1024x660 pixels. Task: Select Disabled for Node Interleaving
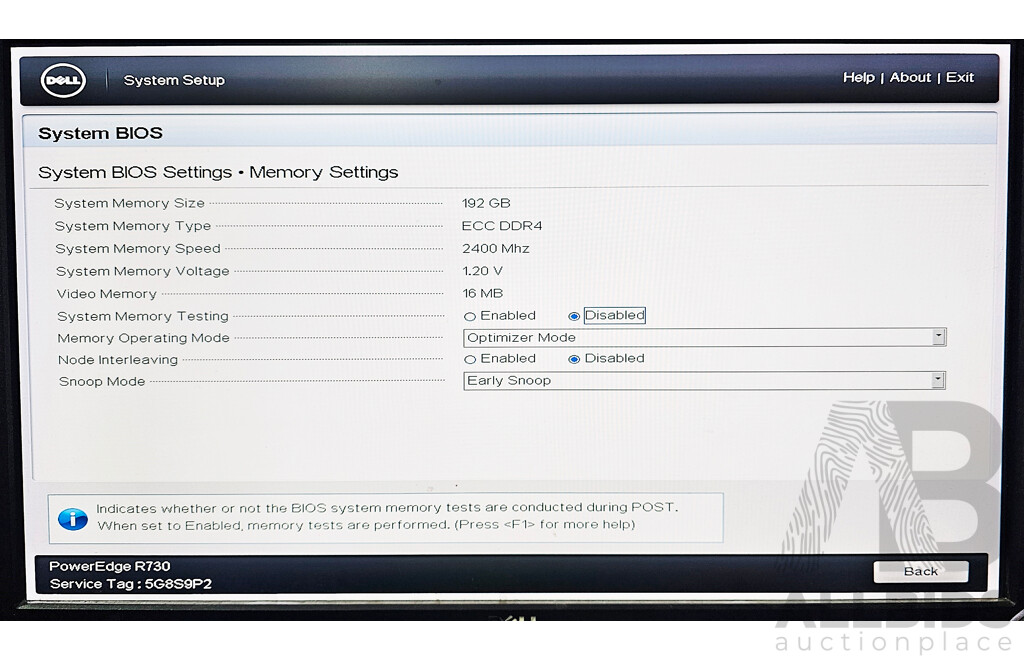(x=574, y=360)
